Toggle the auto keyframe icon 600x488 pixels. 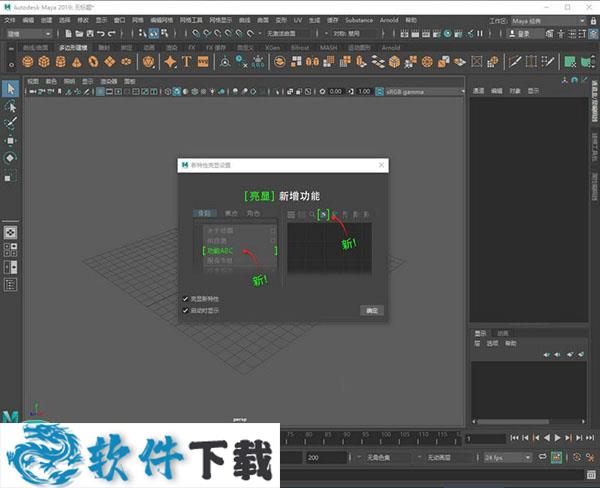[x=557, y=458]
